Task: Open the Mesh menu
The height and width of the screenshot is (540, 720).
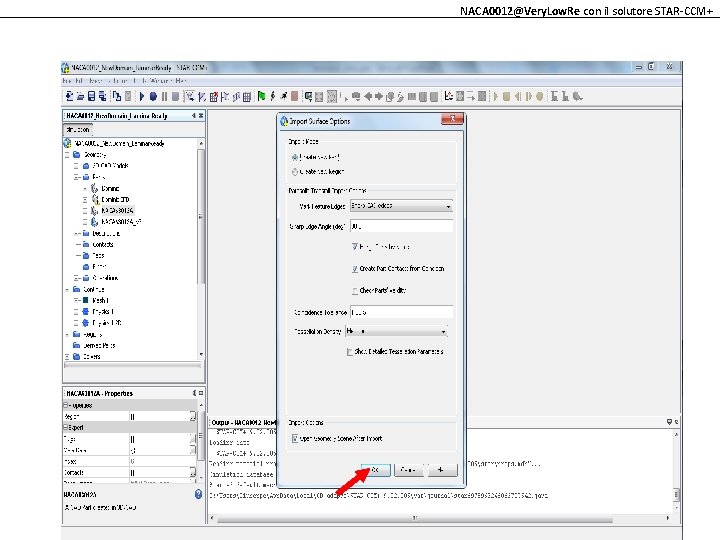Action: tap(96, 81)
